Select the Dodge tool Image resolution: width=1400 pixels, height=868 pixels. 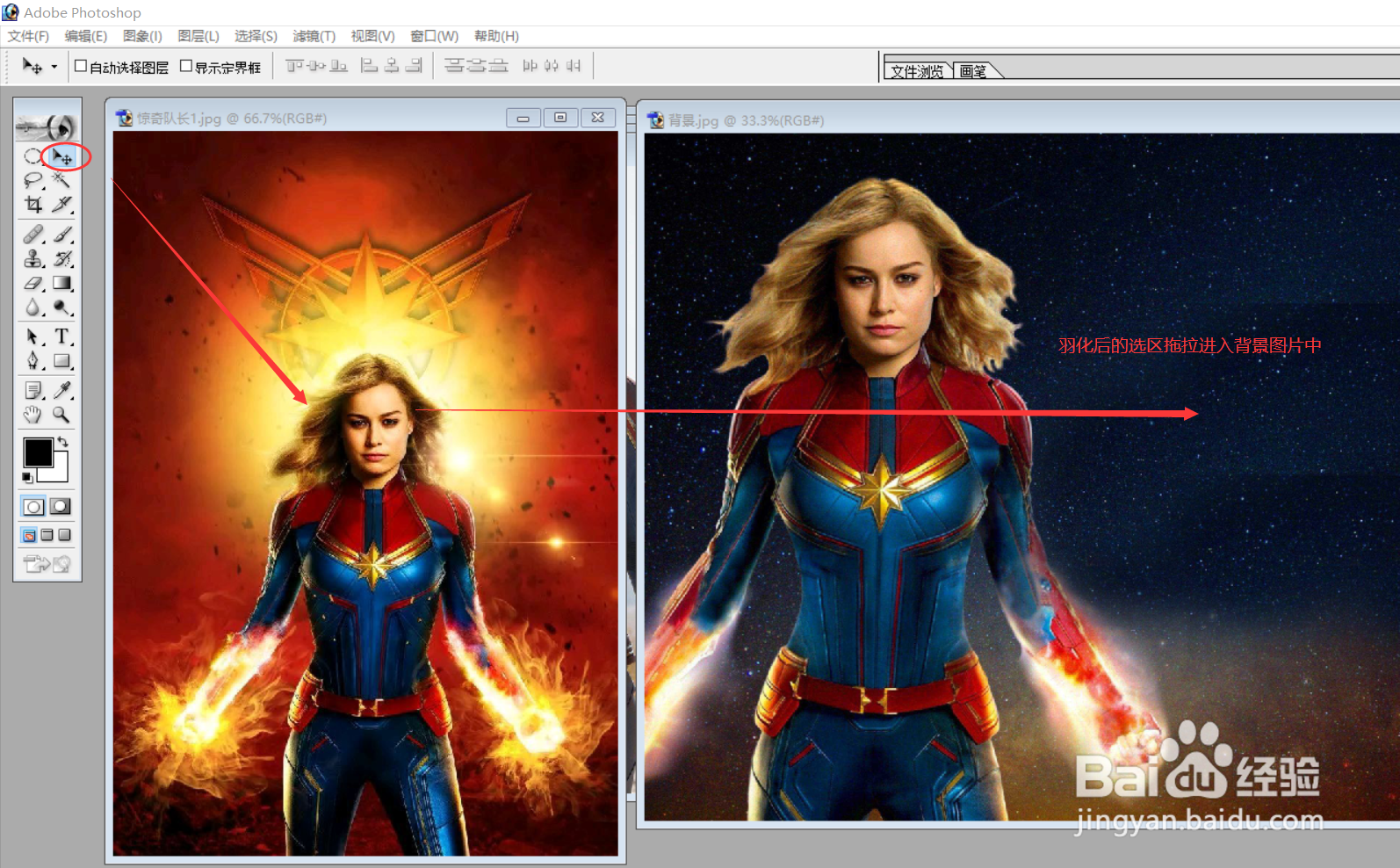pyautogui.click(x=62, y=307)
